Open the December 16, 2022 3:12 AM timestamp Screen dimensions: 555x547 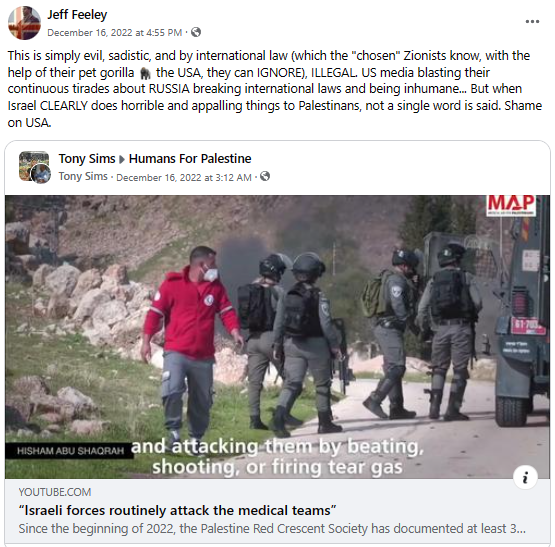184,177
